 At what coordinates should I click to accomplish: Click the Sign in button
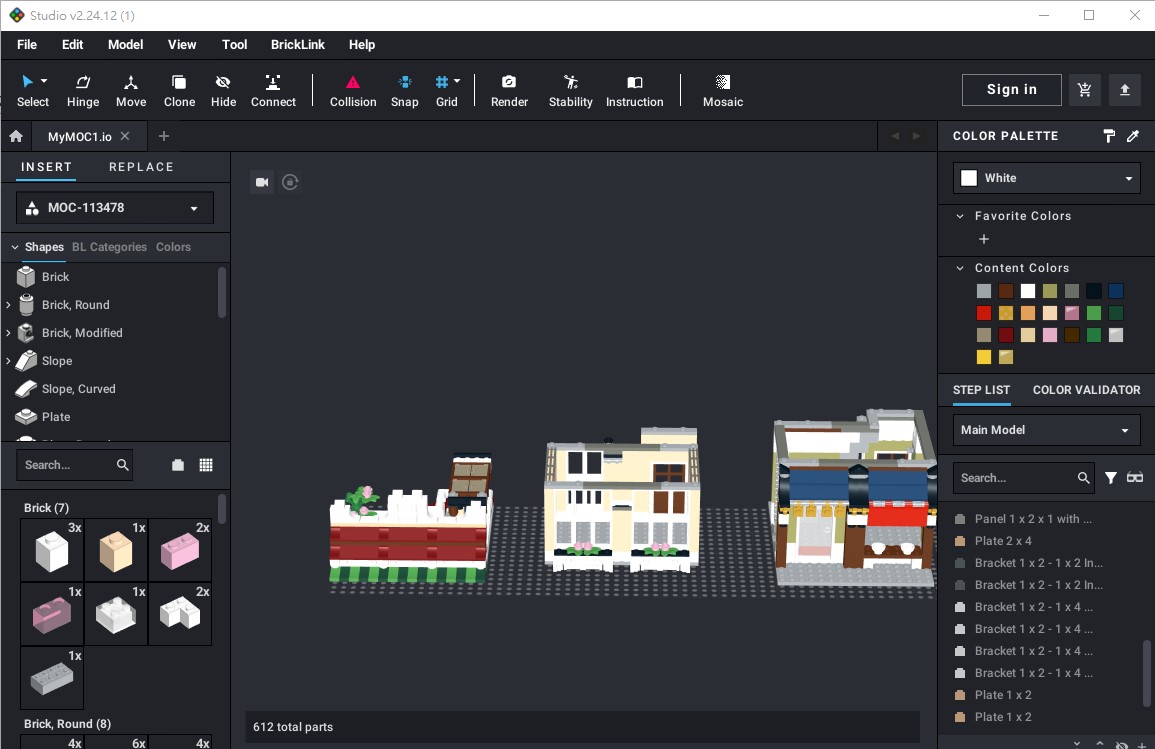pyautogui.click(x=1011, y=90)
